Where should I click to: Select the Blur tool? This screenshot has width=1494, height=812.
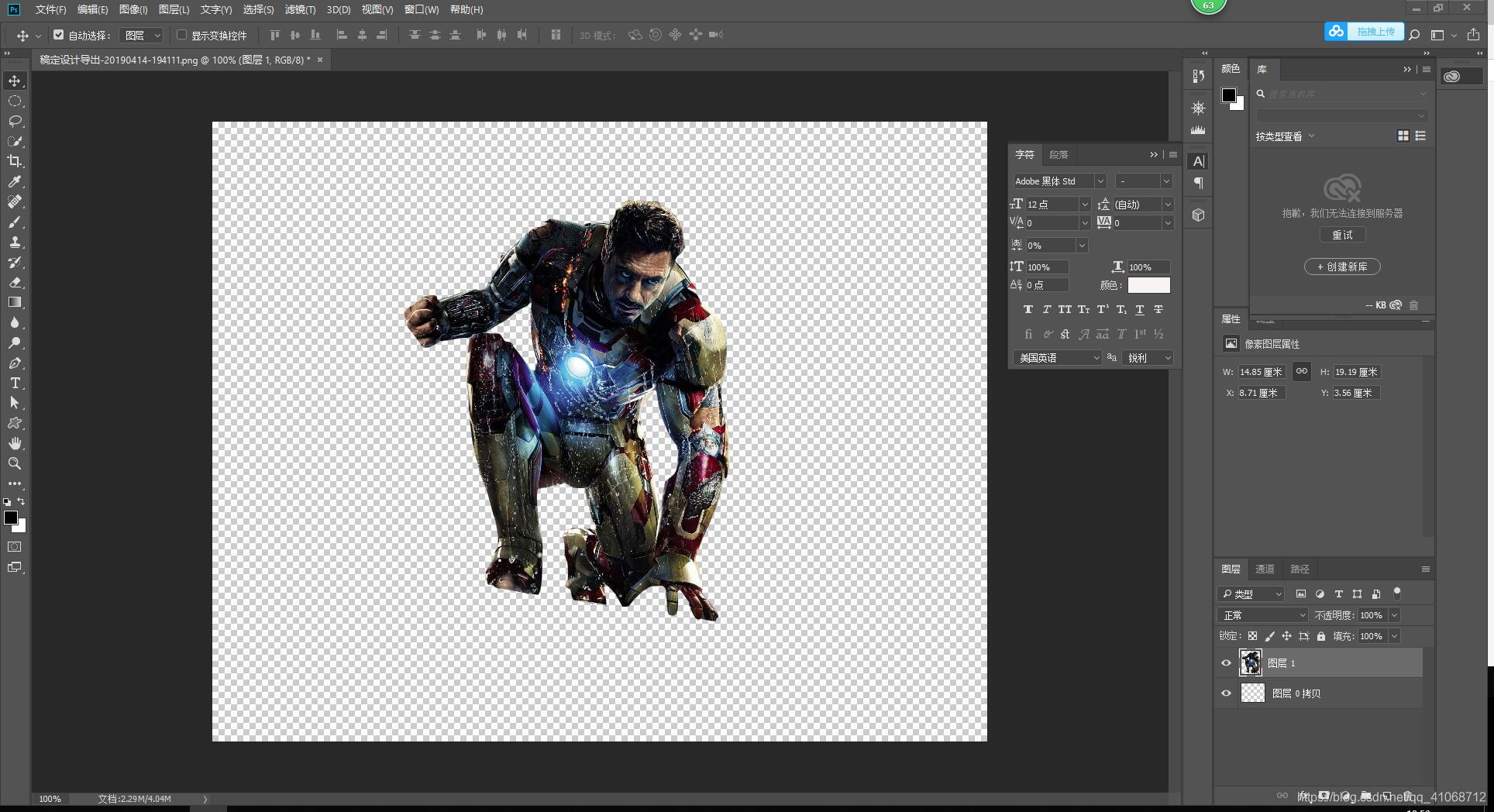[15, 322]
